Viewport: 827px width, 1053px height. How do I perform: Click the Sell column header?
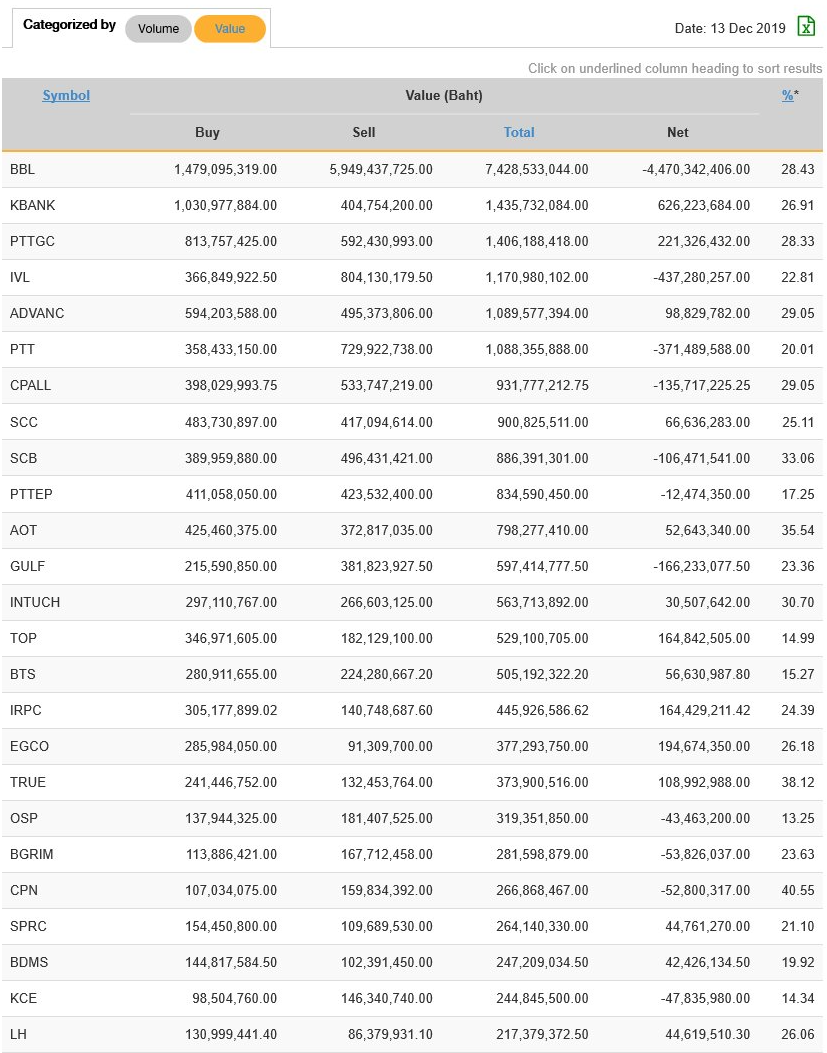tap(364, 132)
